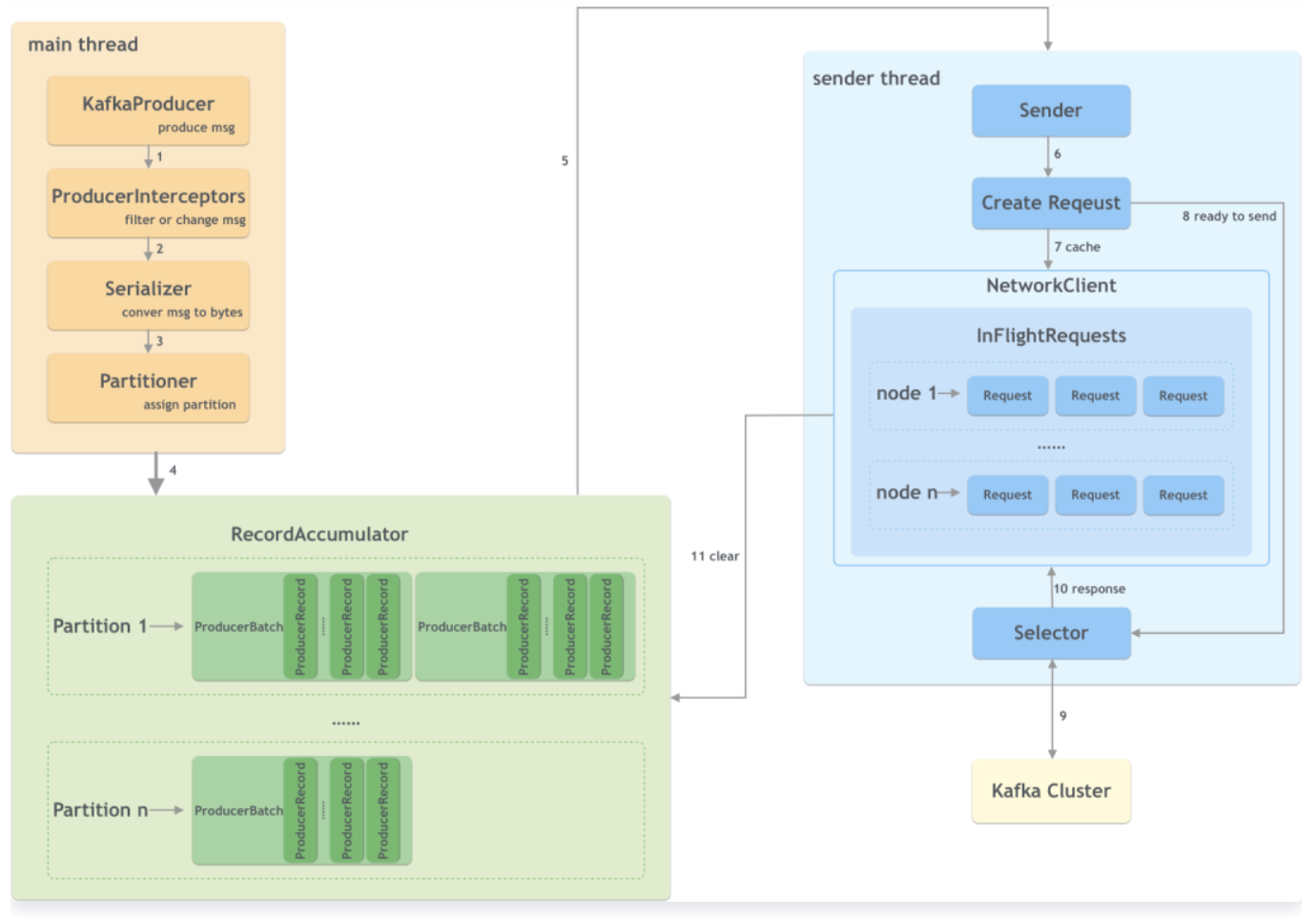Select the "node n" label
This screenshot has height=917, width=1316.
[907, 493]
